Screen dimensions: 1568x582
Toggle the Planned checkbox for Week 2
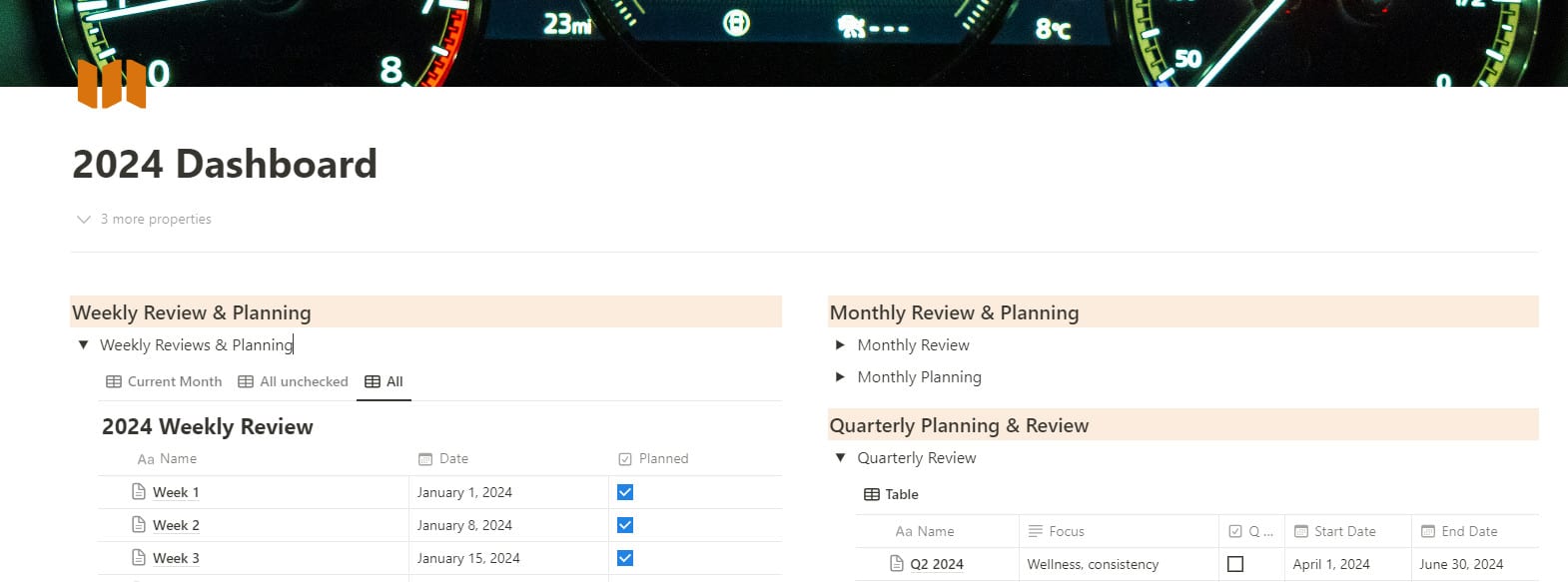tap(625, 525)
